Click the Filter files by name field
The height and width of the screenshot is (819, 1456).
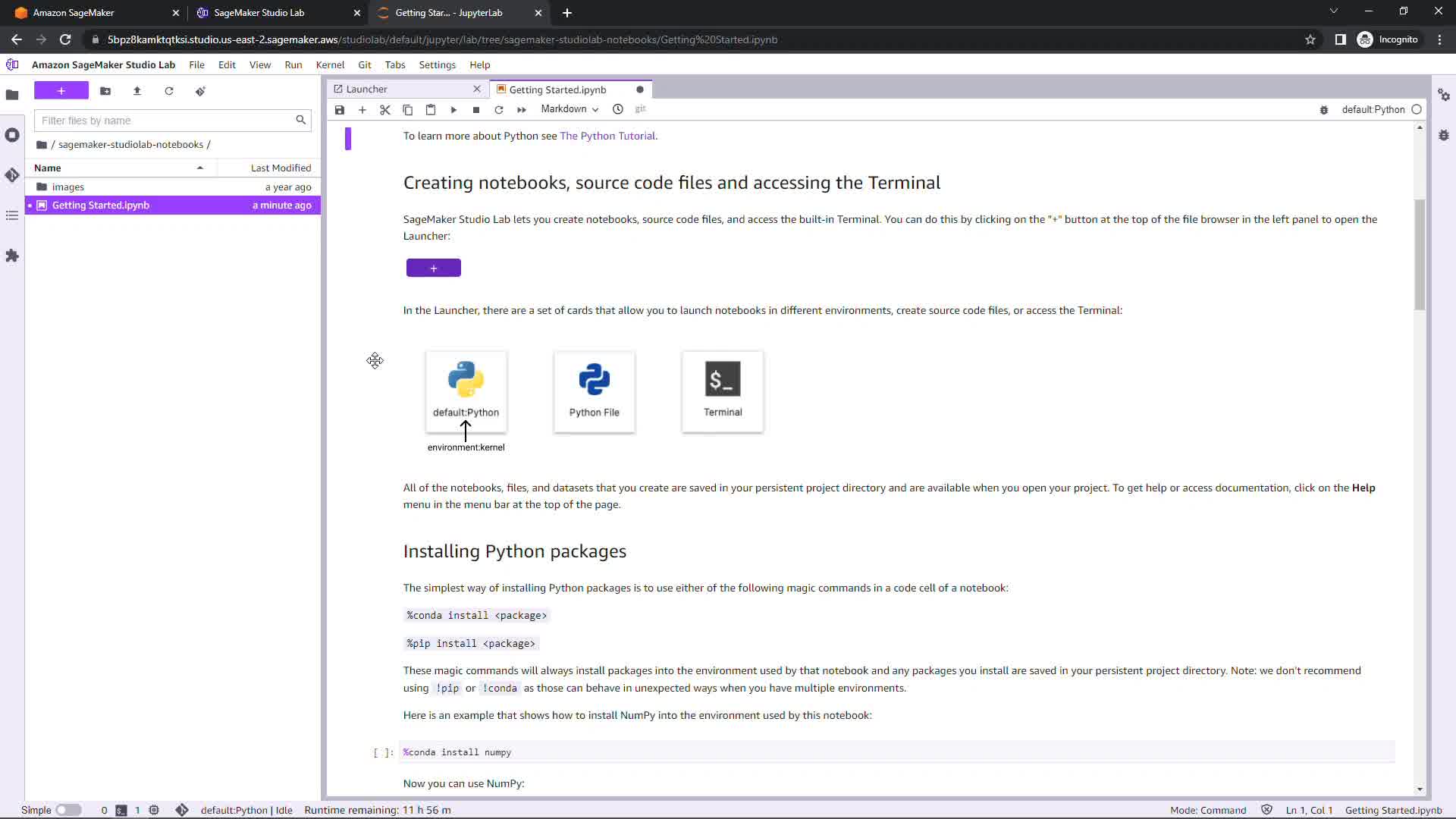pos(165,121)
